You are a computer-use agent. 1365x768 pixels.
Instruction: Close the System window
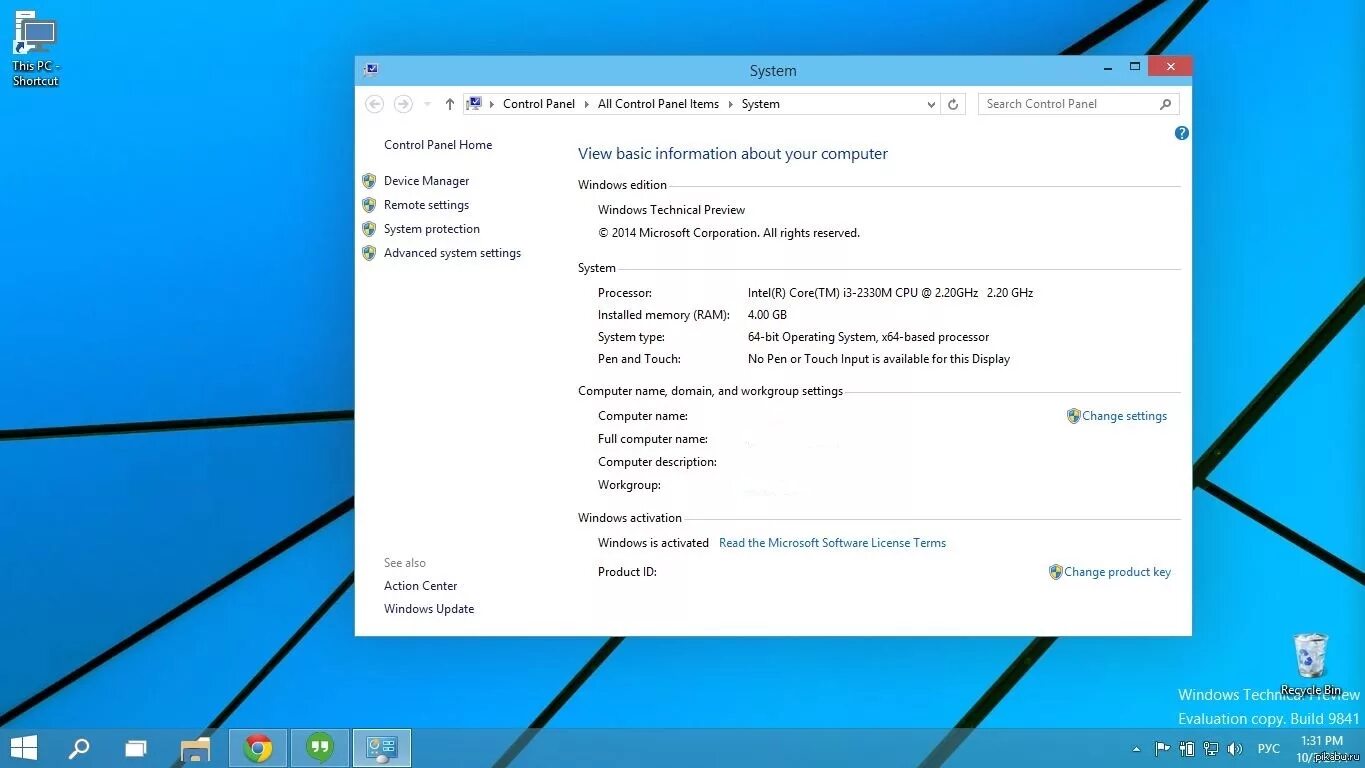coord(1169,67)
